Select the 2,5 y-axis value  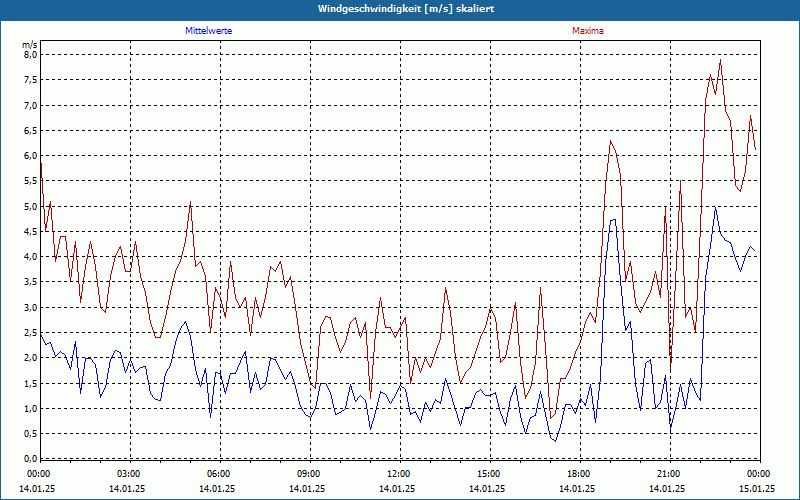(31, 332)
